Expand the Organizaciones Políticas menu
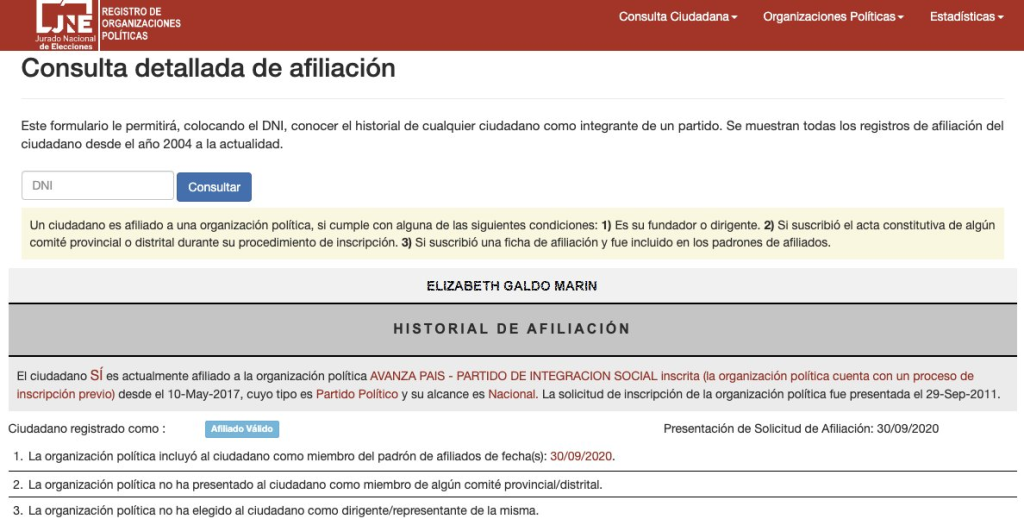The width and height of the screenshot is (1024, 525). click(832, 17)
